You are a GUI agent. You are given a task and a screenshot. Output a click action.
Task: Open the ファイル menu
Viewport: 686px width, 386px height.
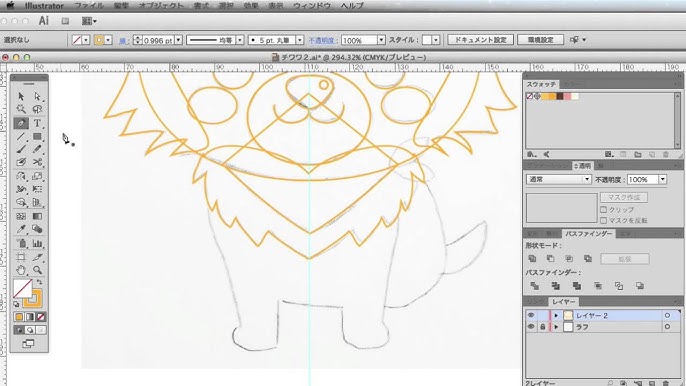[89, 6]
